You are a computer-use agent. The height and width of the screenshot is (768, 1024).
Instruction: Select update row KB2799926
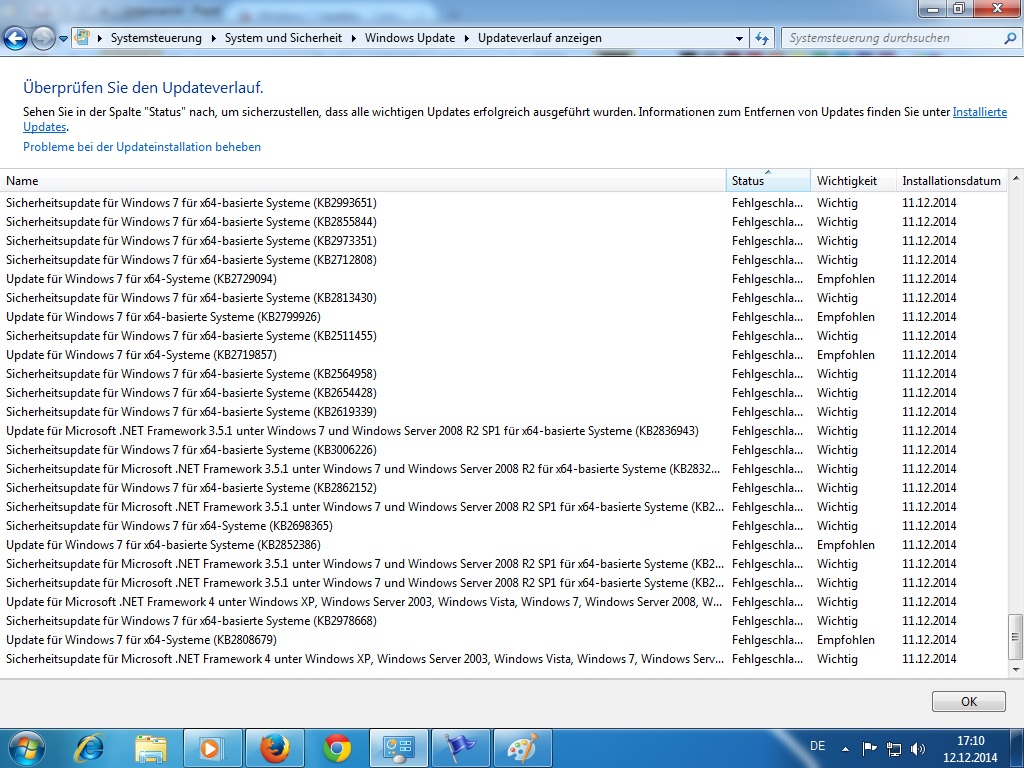pyautogui.click(x=504, y=317)
